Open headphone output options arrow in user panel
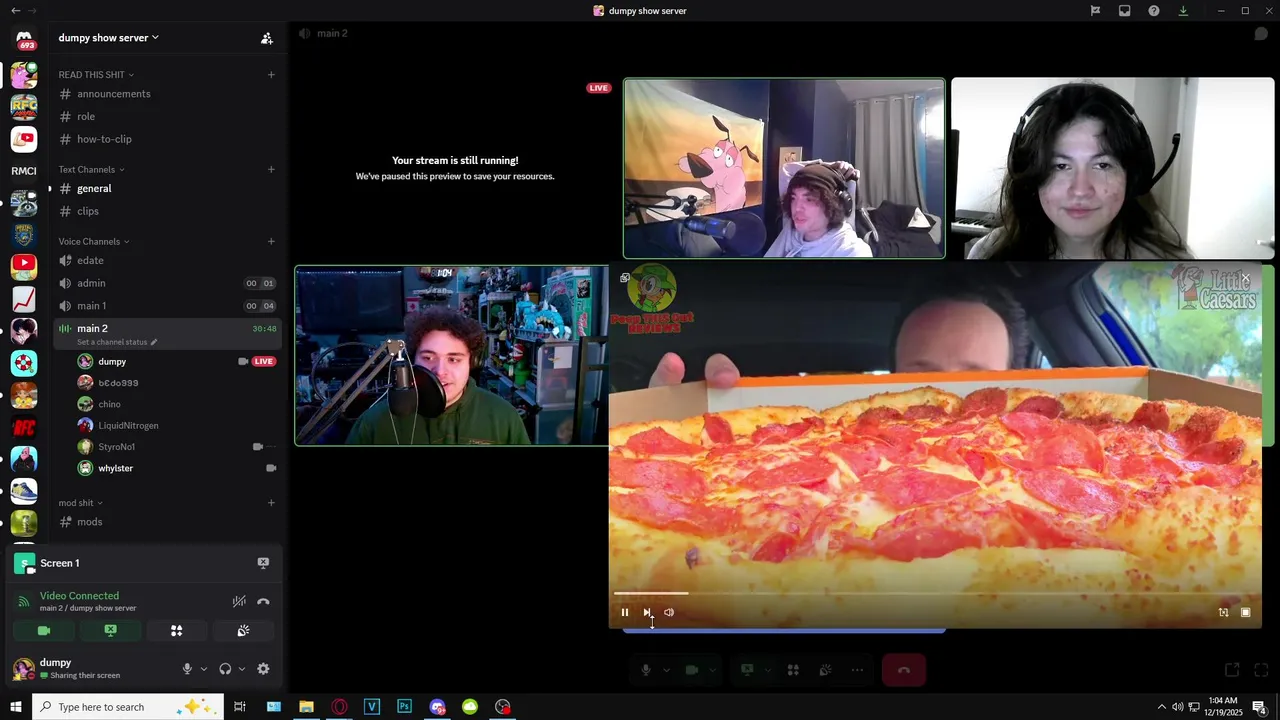 pos(242,669)
